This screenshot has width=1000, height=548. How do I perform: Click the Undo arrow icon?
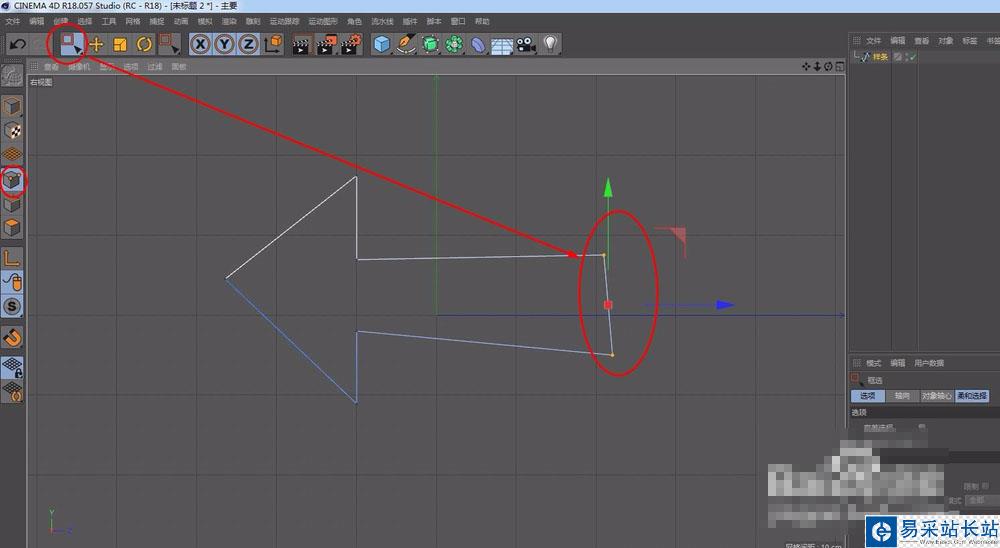tap(18, 44)
